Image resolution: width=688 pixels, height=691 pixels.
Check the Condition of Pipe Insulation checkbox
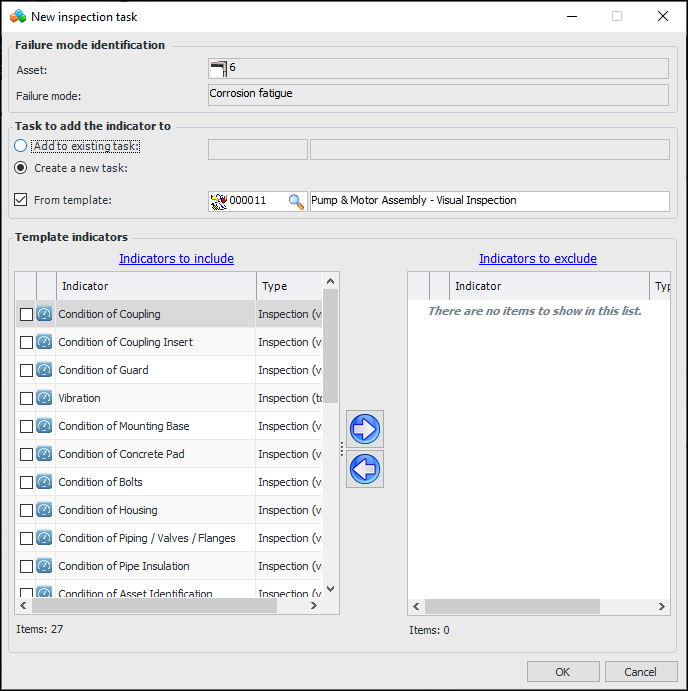[26, 566]
